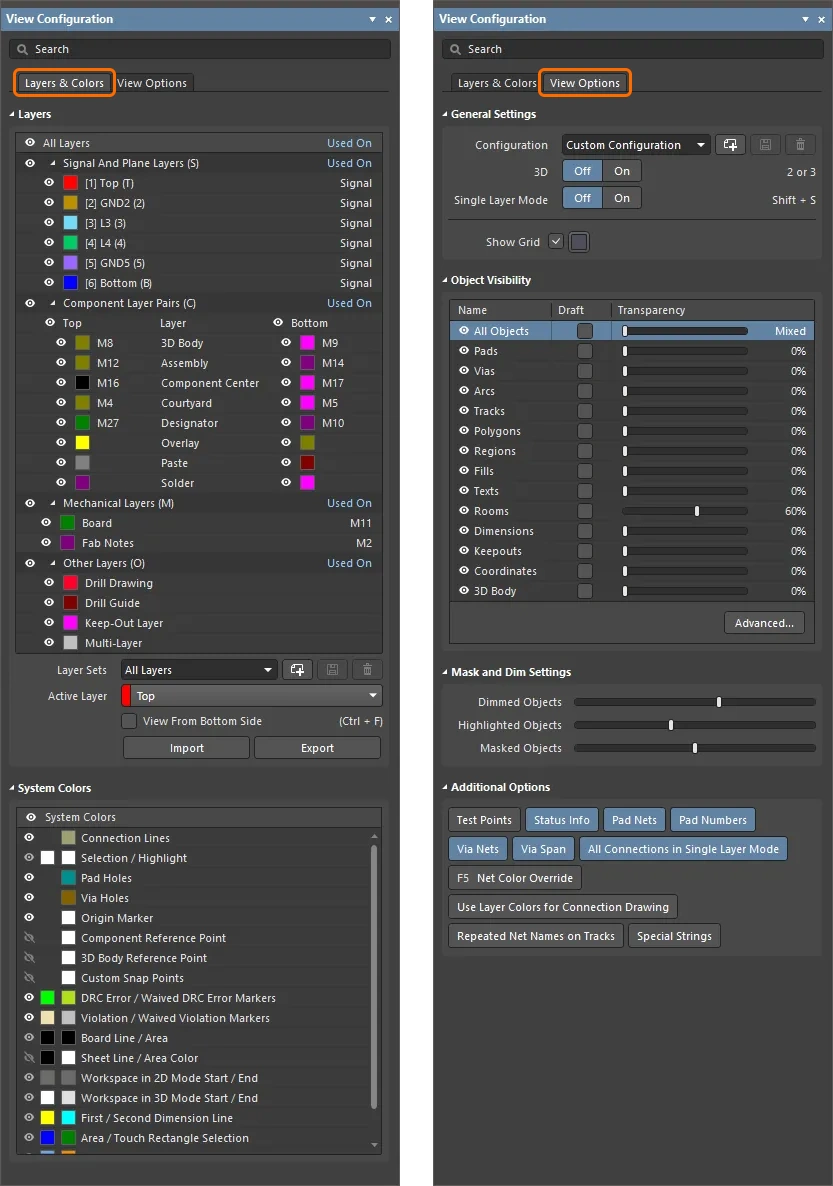
Task: Collapse Mask and Dim Settings section
Action: click(x=445, y=672)
